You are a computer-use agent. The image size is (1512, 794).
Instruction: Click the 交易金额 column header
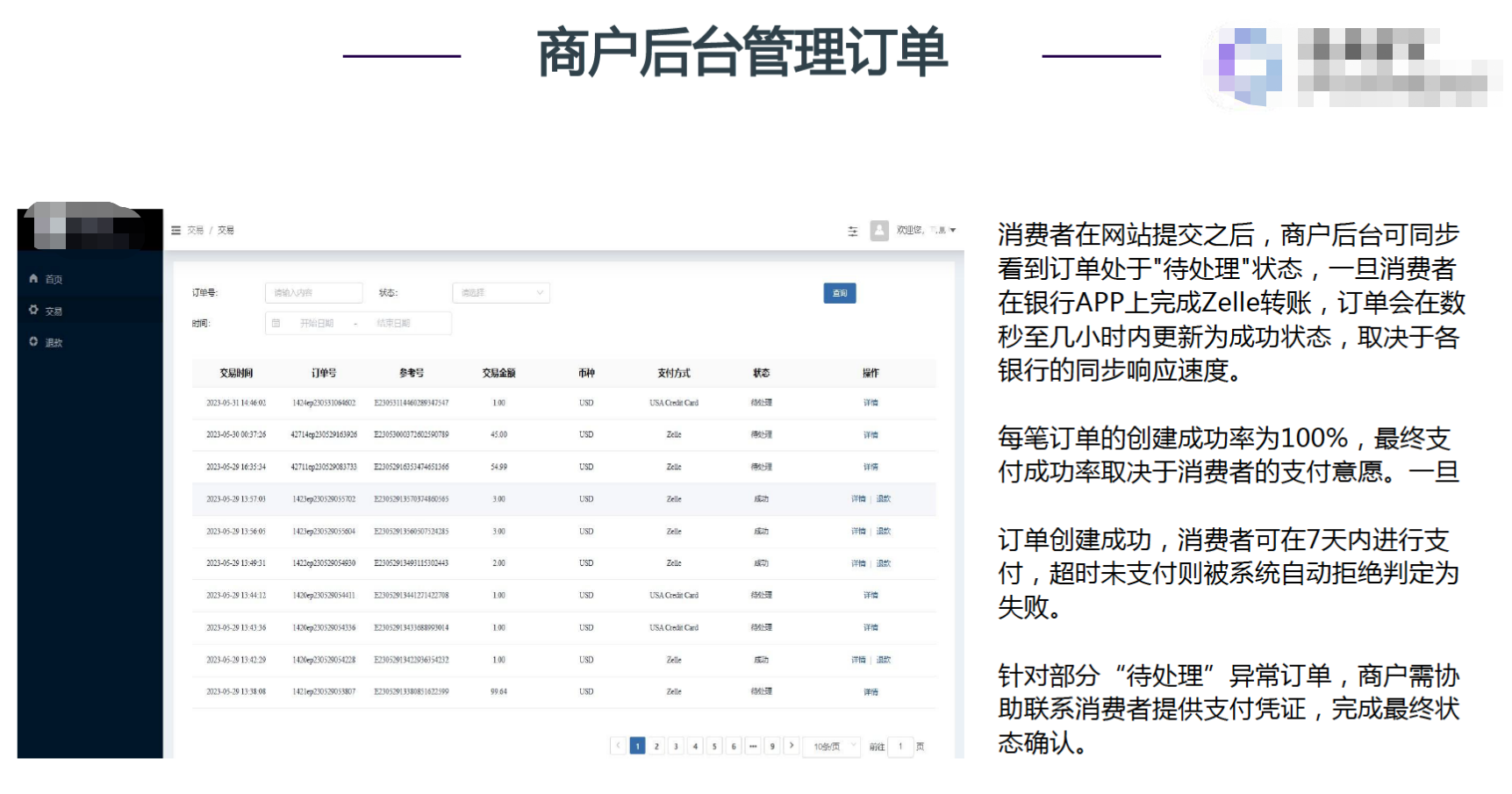point(498,373)
